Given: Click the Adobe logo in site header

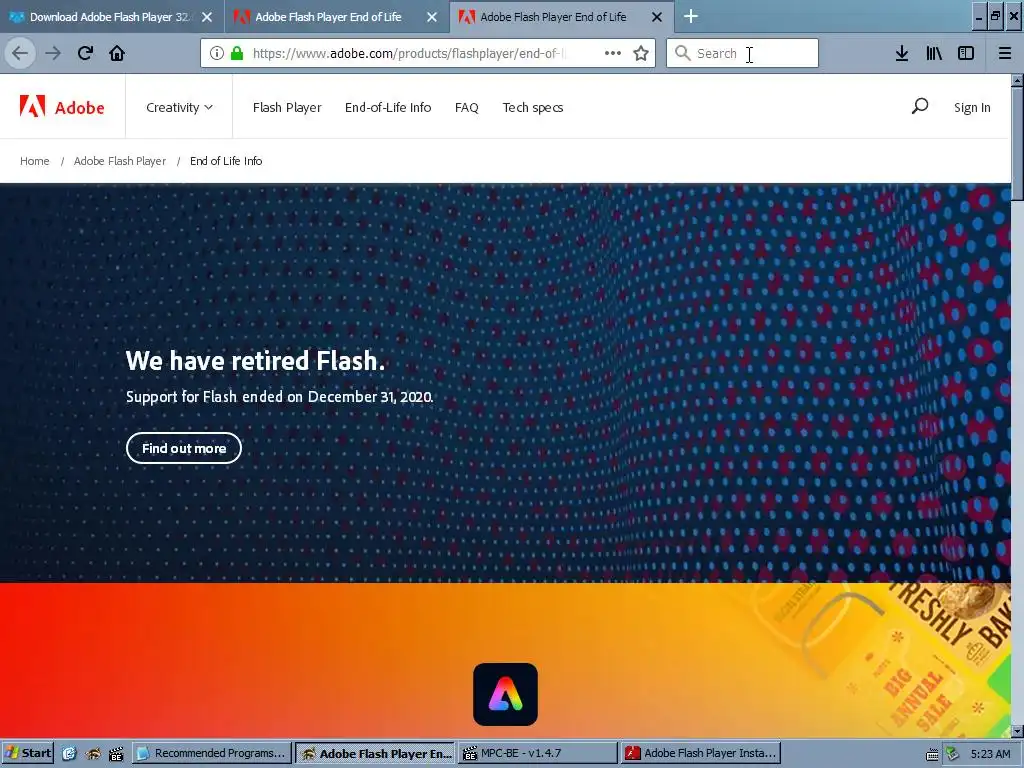Looking at the screenshot, I should tap(62, 106).
